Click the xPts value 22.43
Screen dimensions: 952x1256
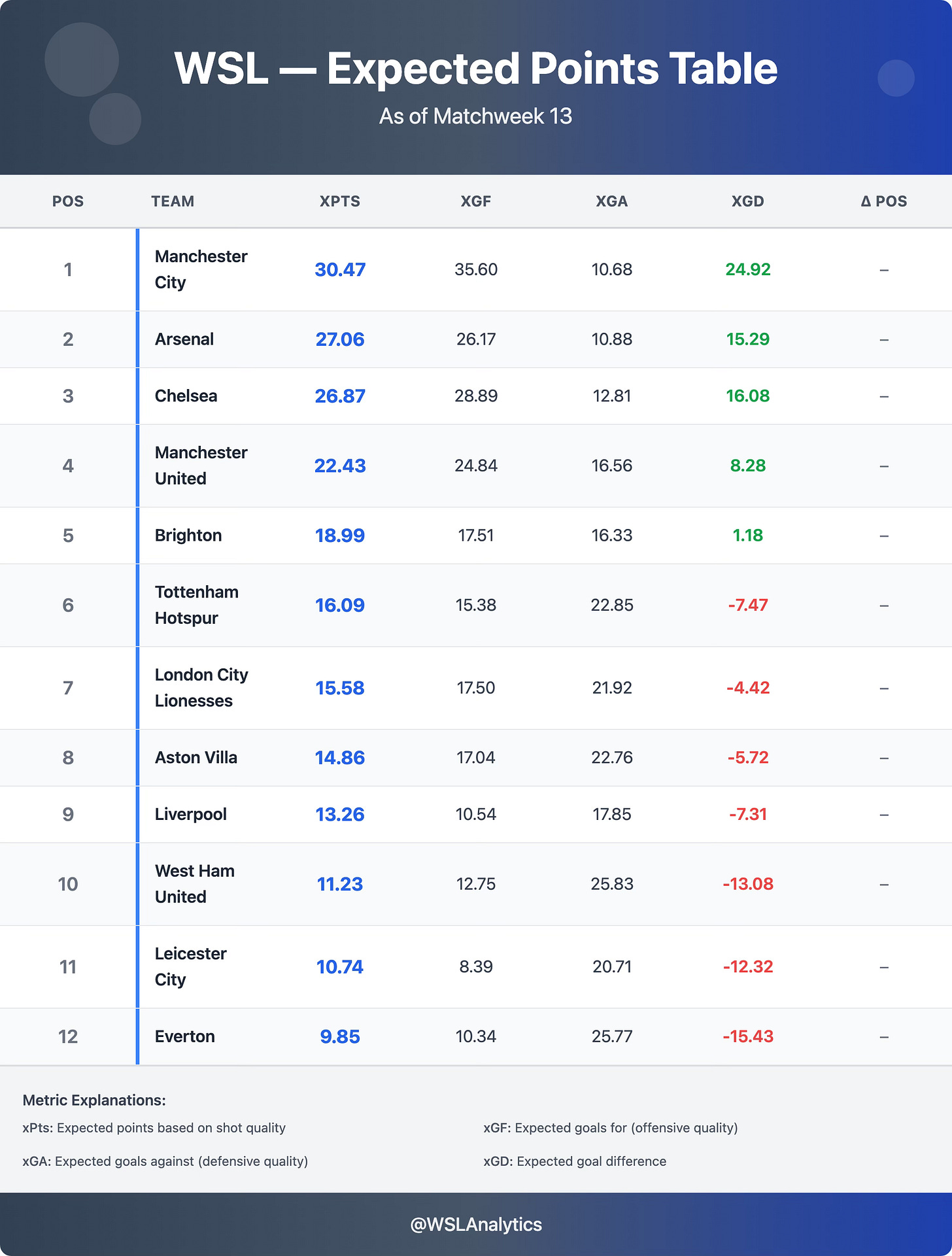click(340, 466)
